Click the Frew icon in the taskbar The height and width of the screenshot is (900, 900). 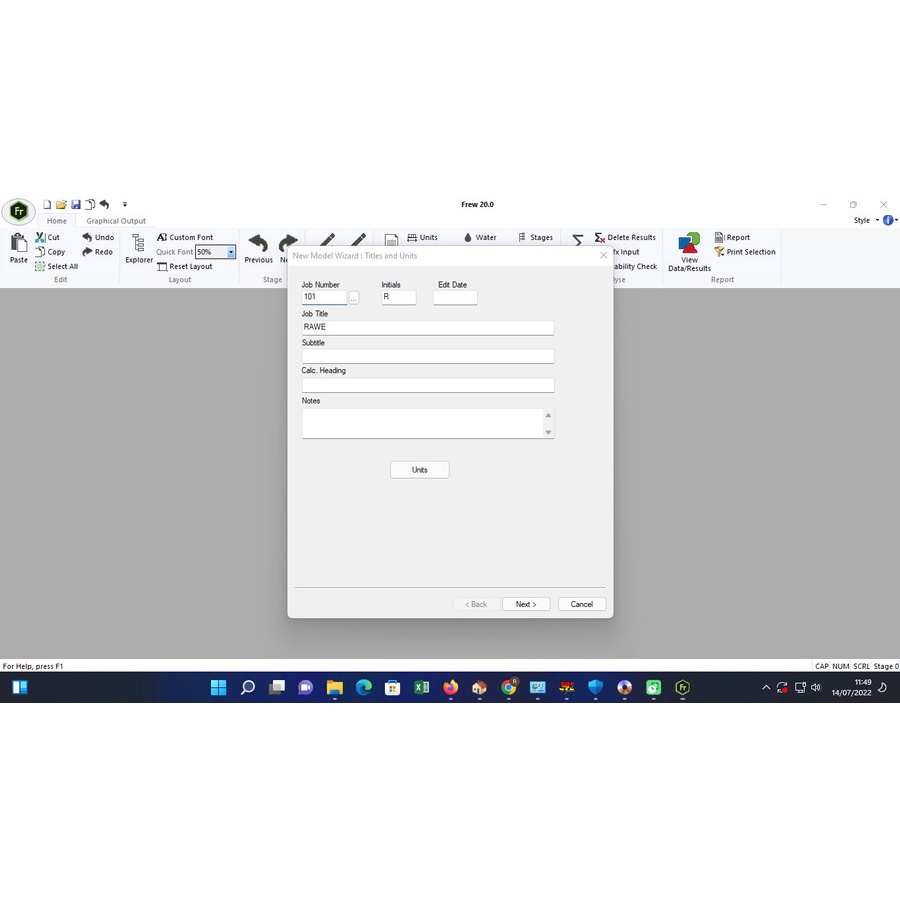pyautogui.click(x=682, y=688)
